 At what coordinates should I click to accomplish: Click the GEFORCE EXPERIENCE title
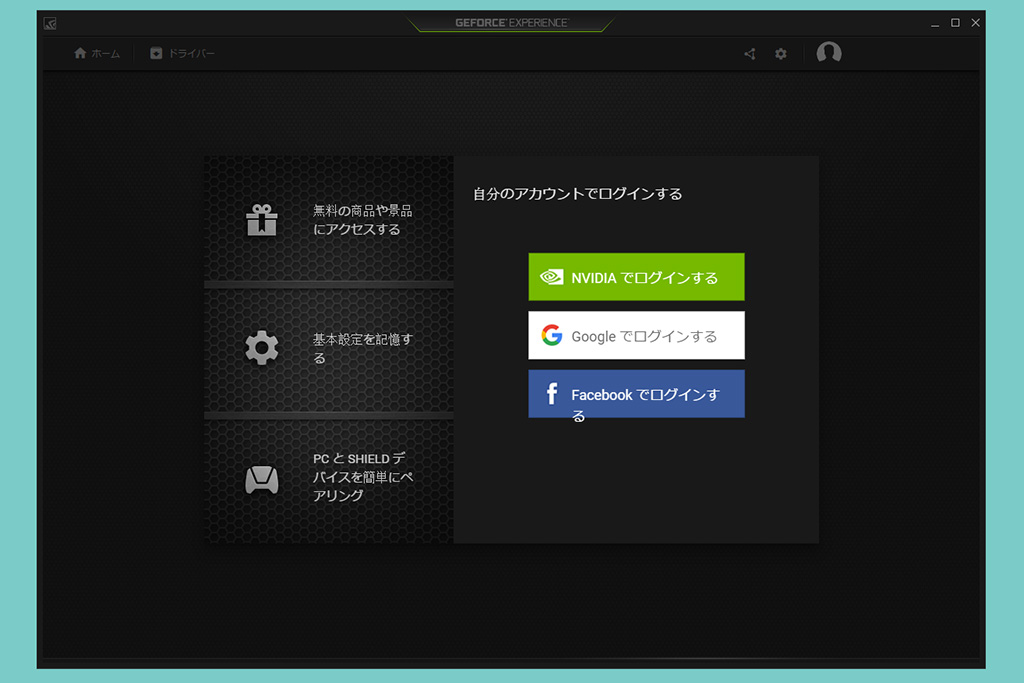512,23
